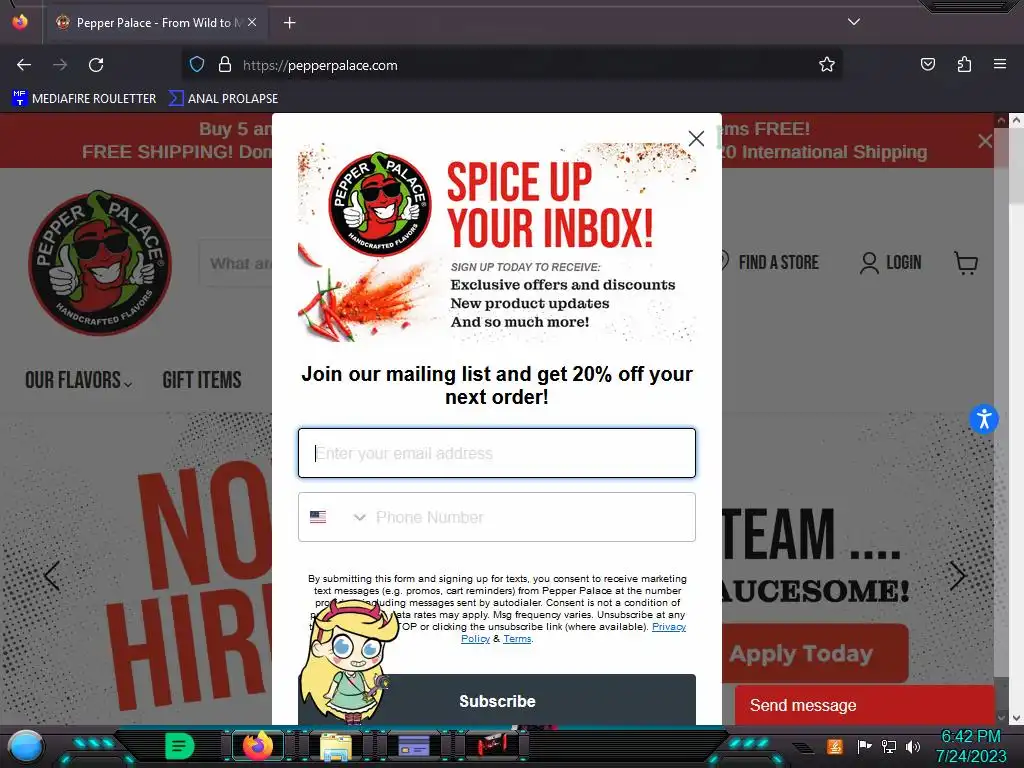Open the Privacy Policy link
The width and height of the screenshot is (1024, 768).
pyautogui.click(x=669, y=627)
